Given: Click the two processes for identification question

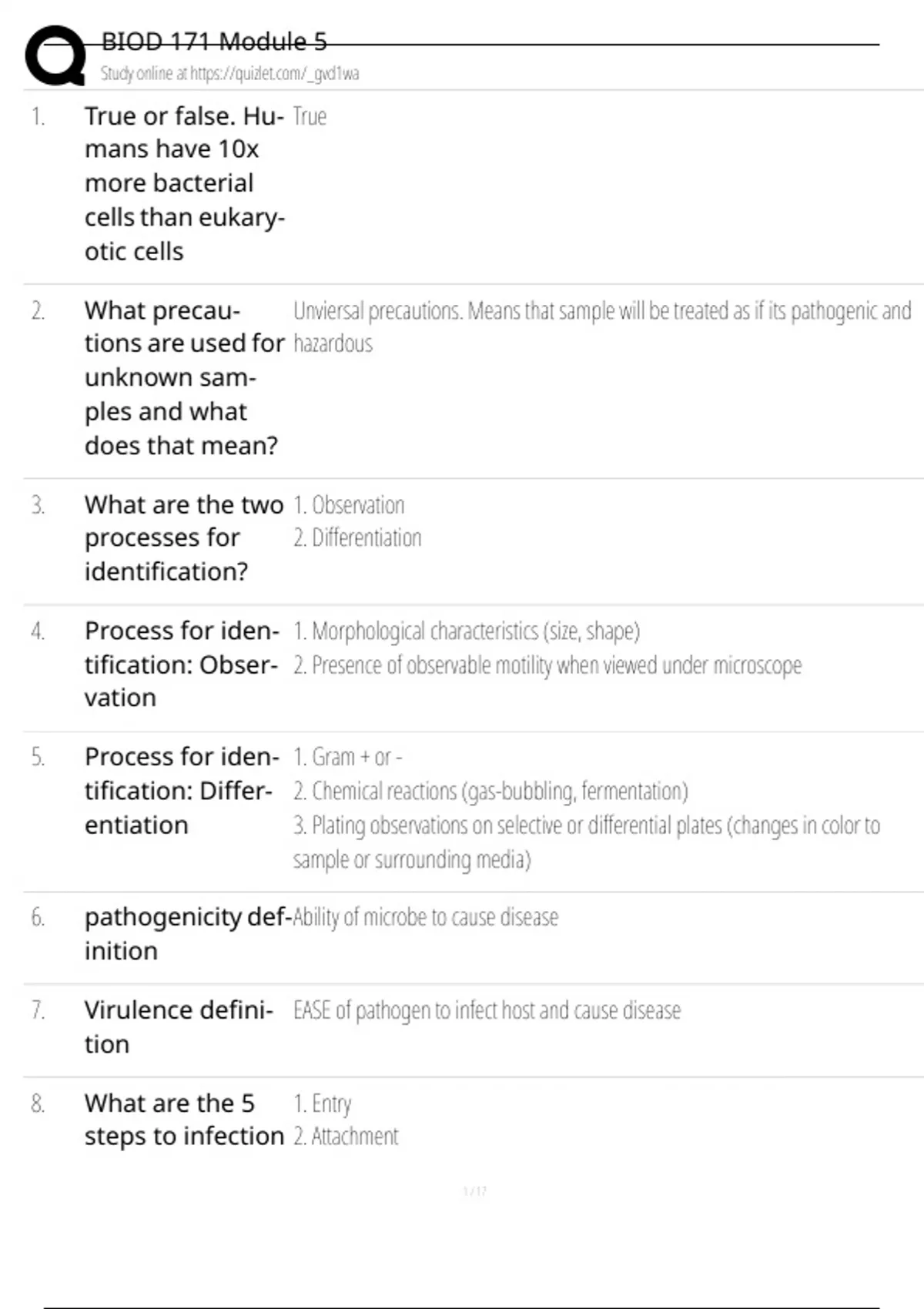Looking at the screenshot, I should click(x=183, y=537).
